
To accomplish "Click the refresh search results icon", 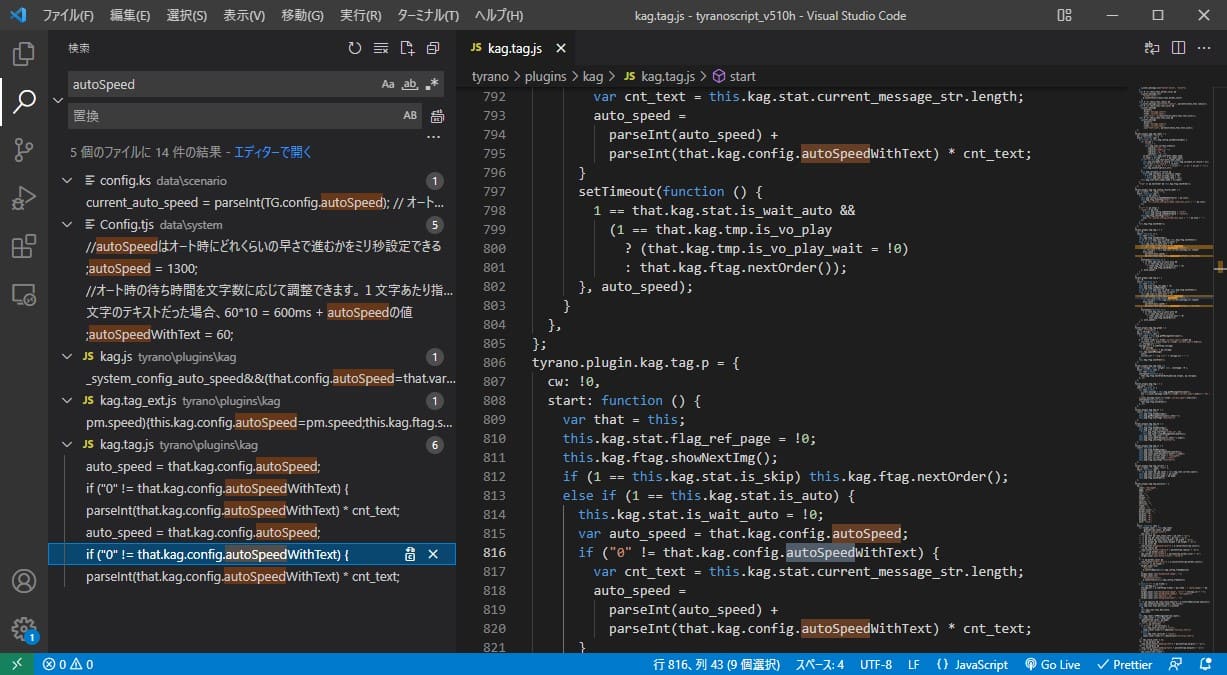I will pyautogui.click(x=355, y=48).
